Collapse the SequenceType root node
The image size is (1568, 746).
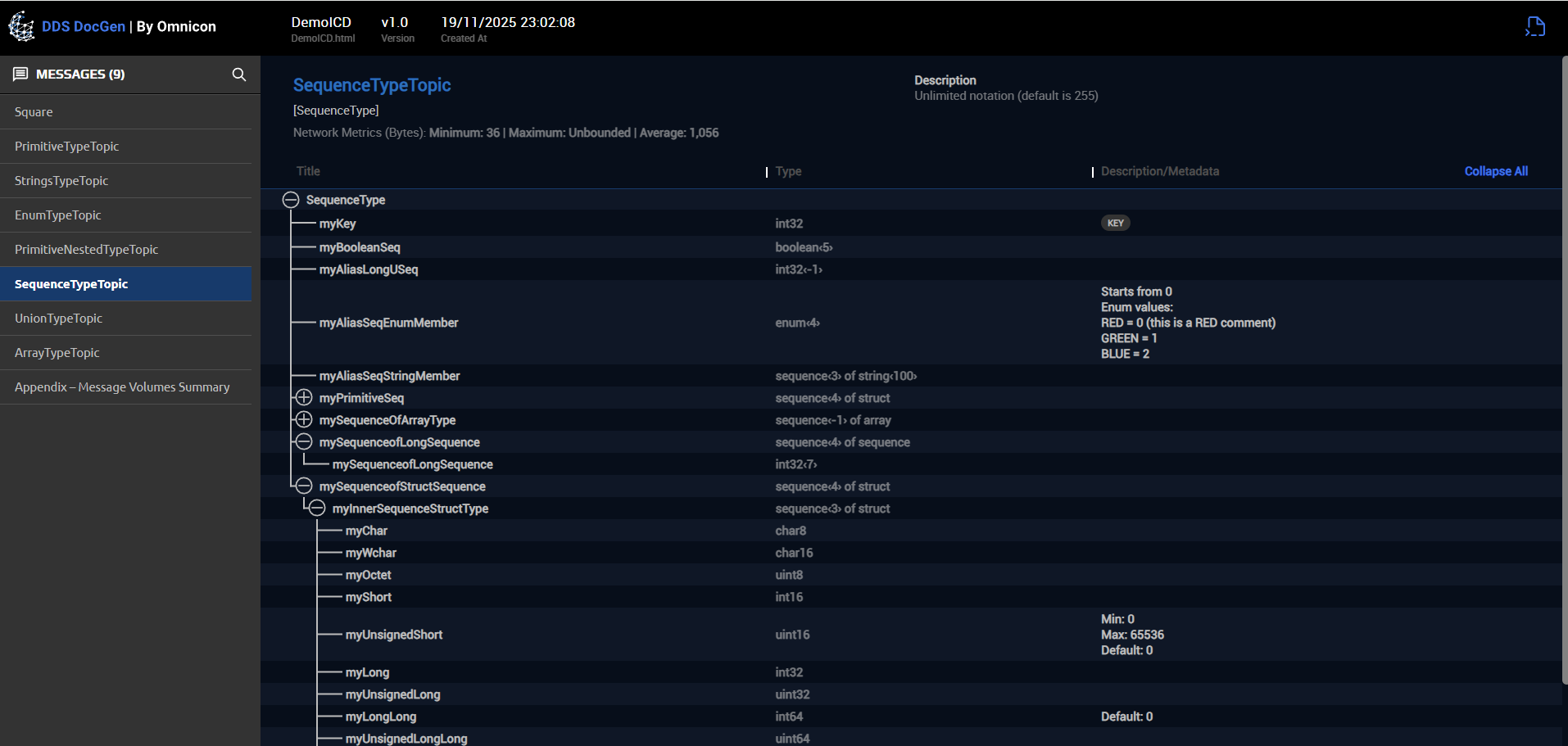click(x=290, y=200)
